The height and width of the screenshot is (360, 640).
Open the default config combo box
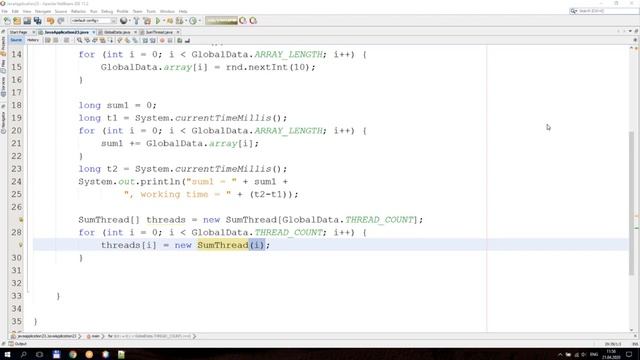click(93, 20)
